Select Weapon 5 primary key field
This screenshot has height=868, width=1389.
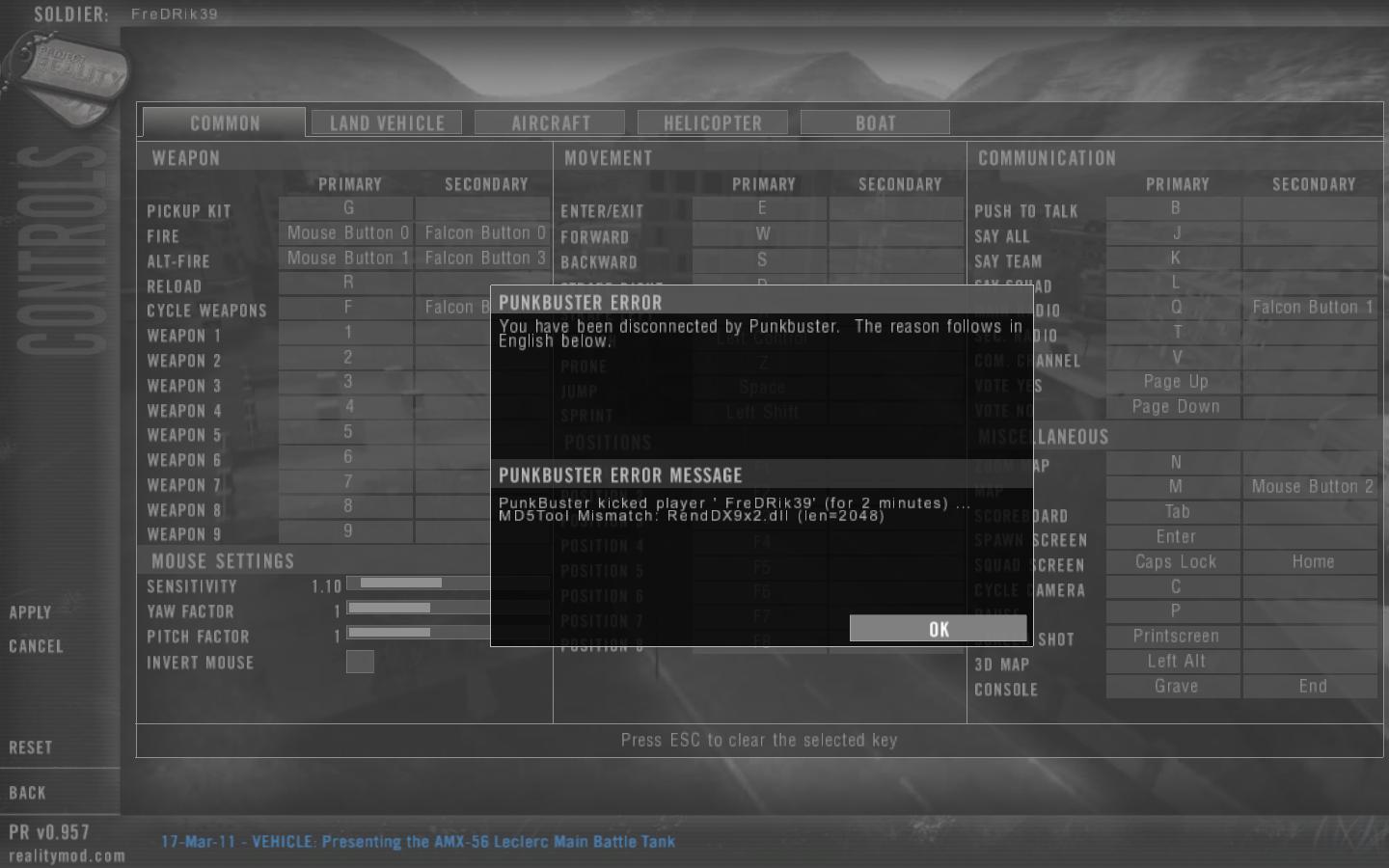click(346, 433)
